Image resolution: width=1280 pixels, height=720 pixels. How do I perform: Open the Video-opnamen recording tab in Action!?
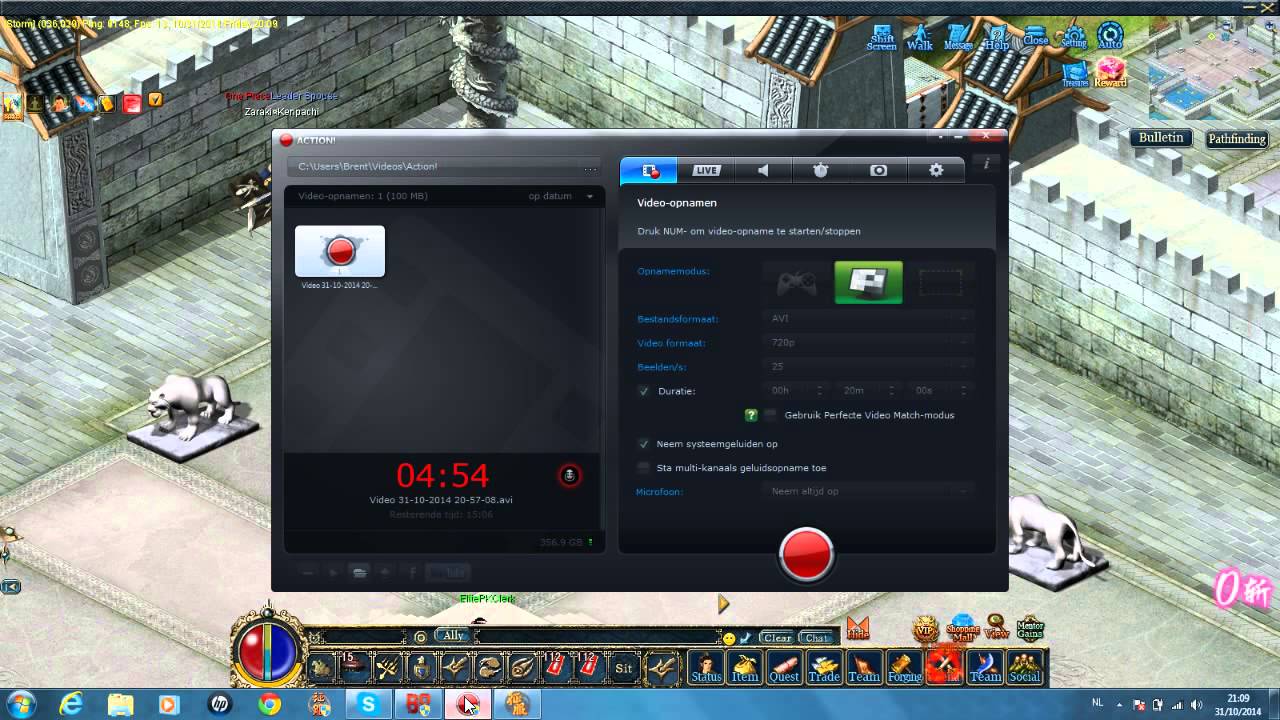[649, 170]
